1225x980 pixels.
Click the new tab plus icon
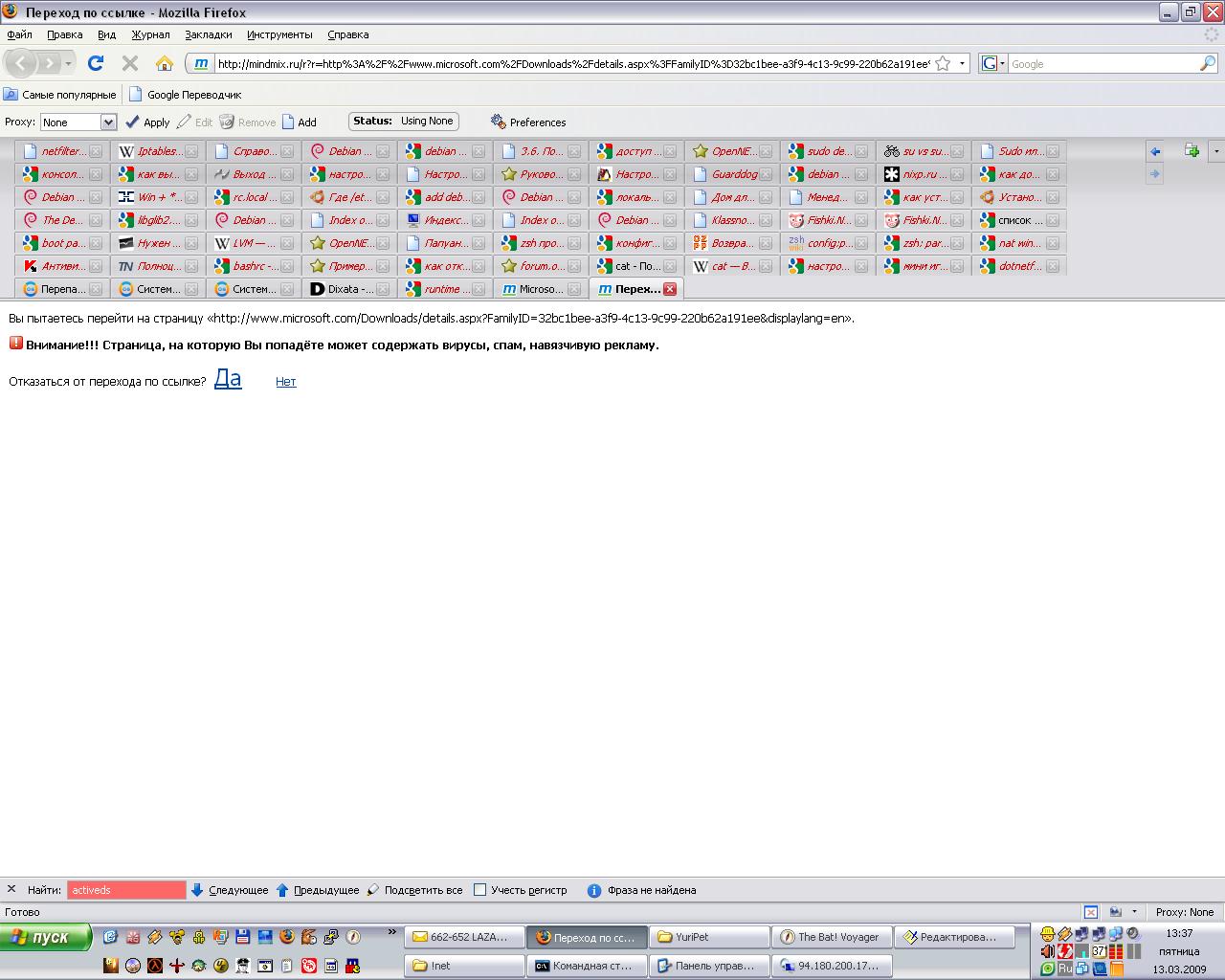click(x=1192, y=151)
